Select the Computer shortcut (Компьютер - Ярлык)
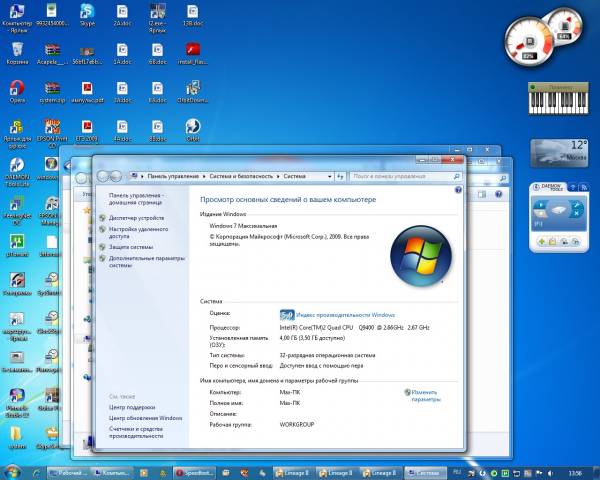 [17, 18]
